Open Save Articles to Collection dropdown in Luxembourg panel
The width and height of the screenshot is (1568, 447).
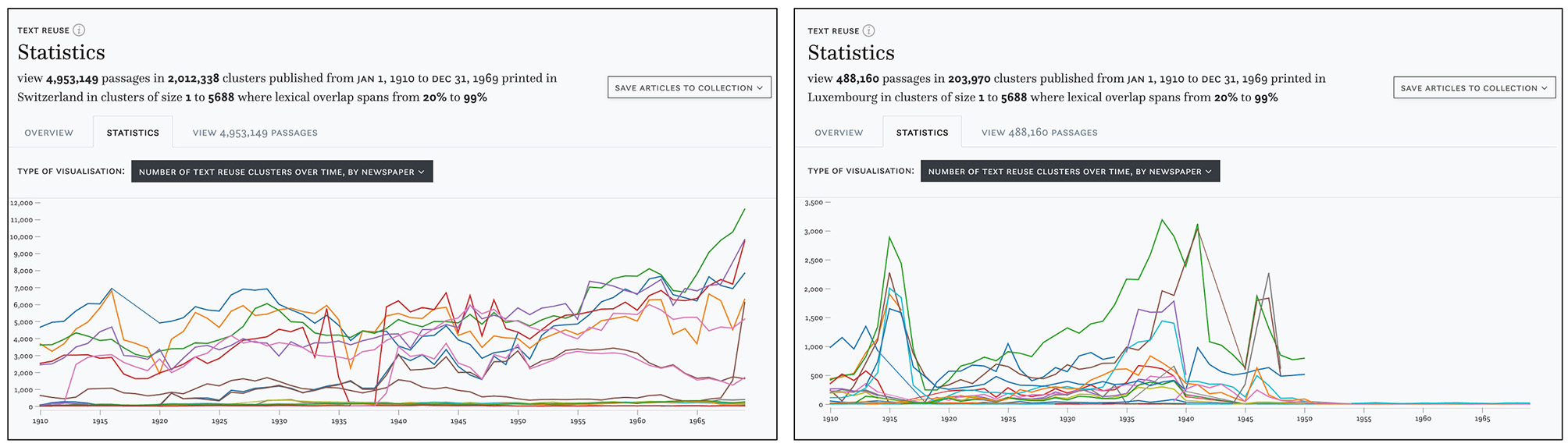[1474, 88]
